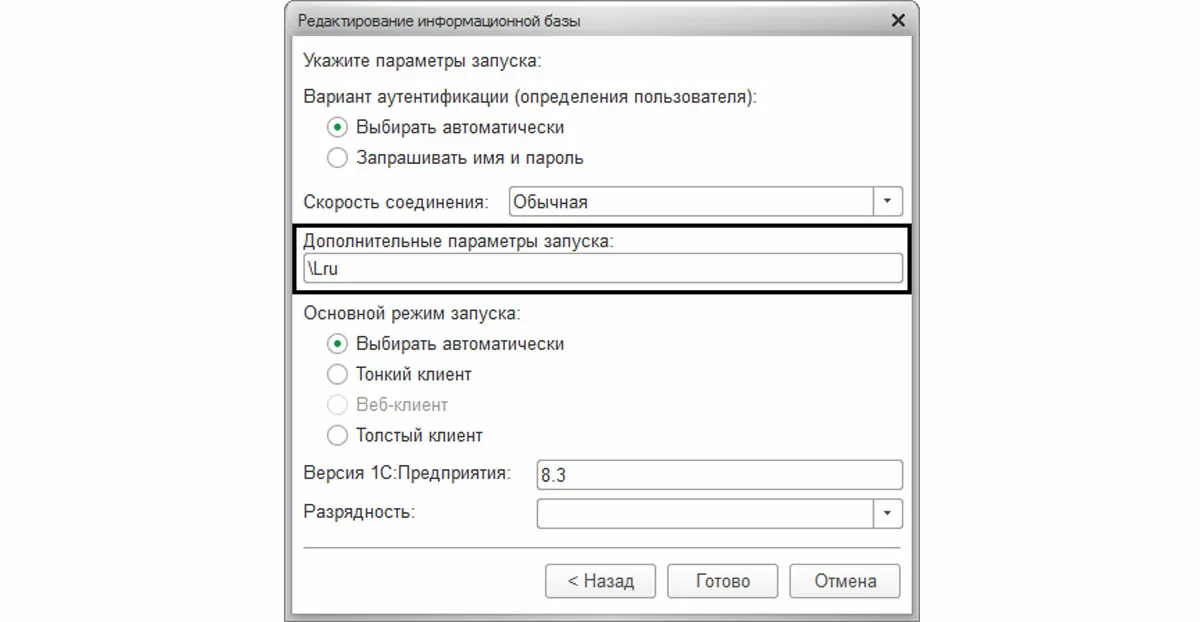Select automatic authentication variant radio button
1200x622 pixels.
(x=338, y=128)
